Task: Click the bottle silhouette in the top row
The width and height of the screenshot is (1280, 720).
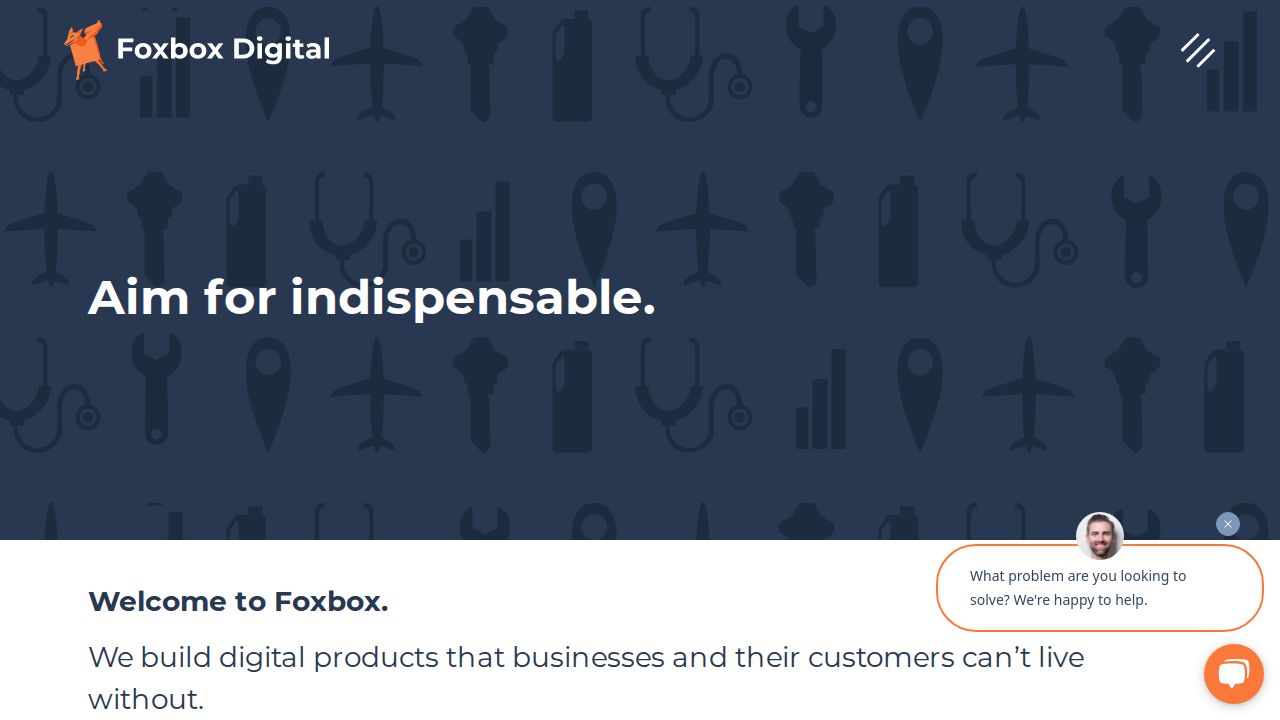Action: click(x=572, y=66)
